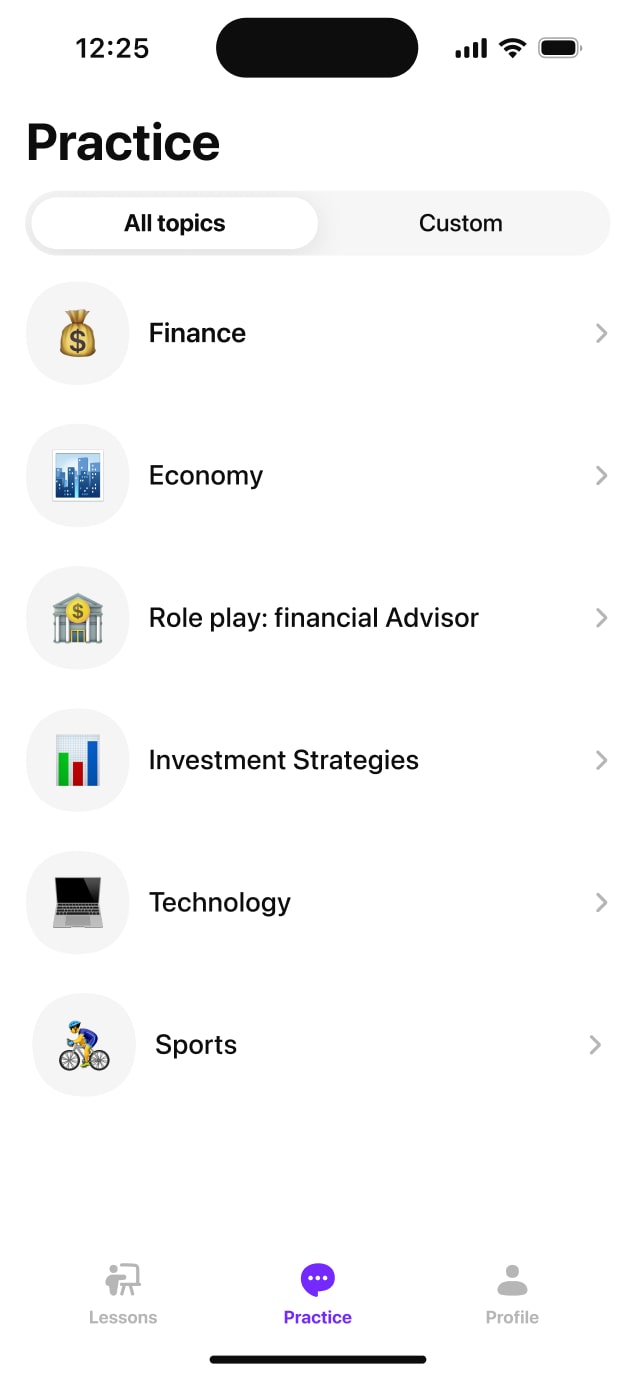Choose the Investment Strategies topic label

coord(284,760)
